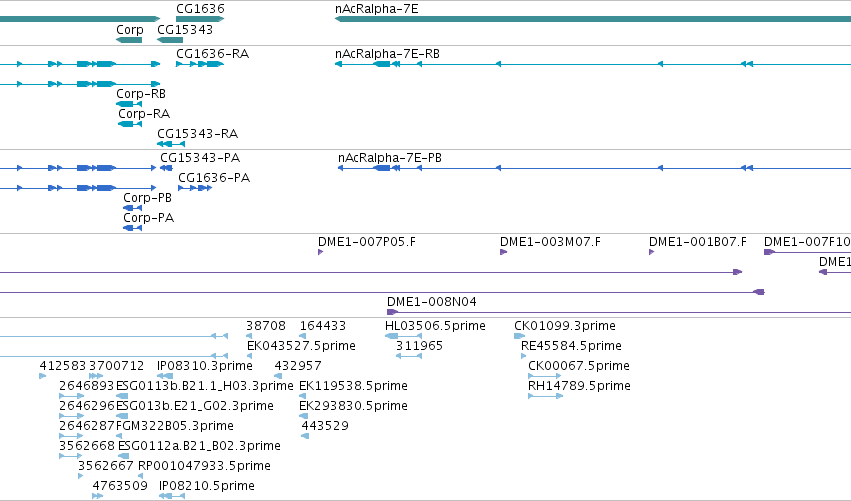Click the DME1-008N04 clone start marker
Viewport: 851px width, 501px height.
tap(392, 312)
